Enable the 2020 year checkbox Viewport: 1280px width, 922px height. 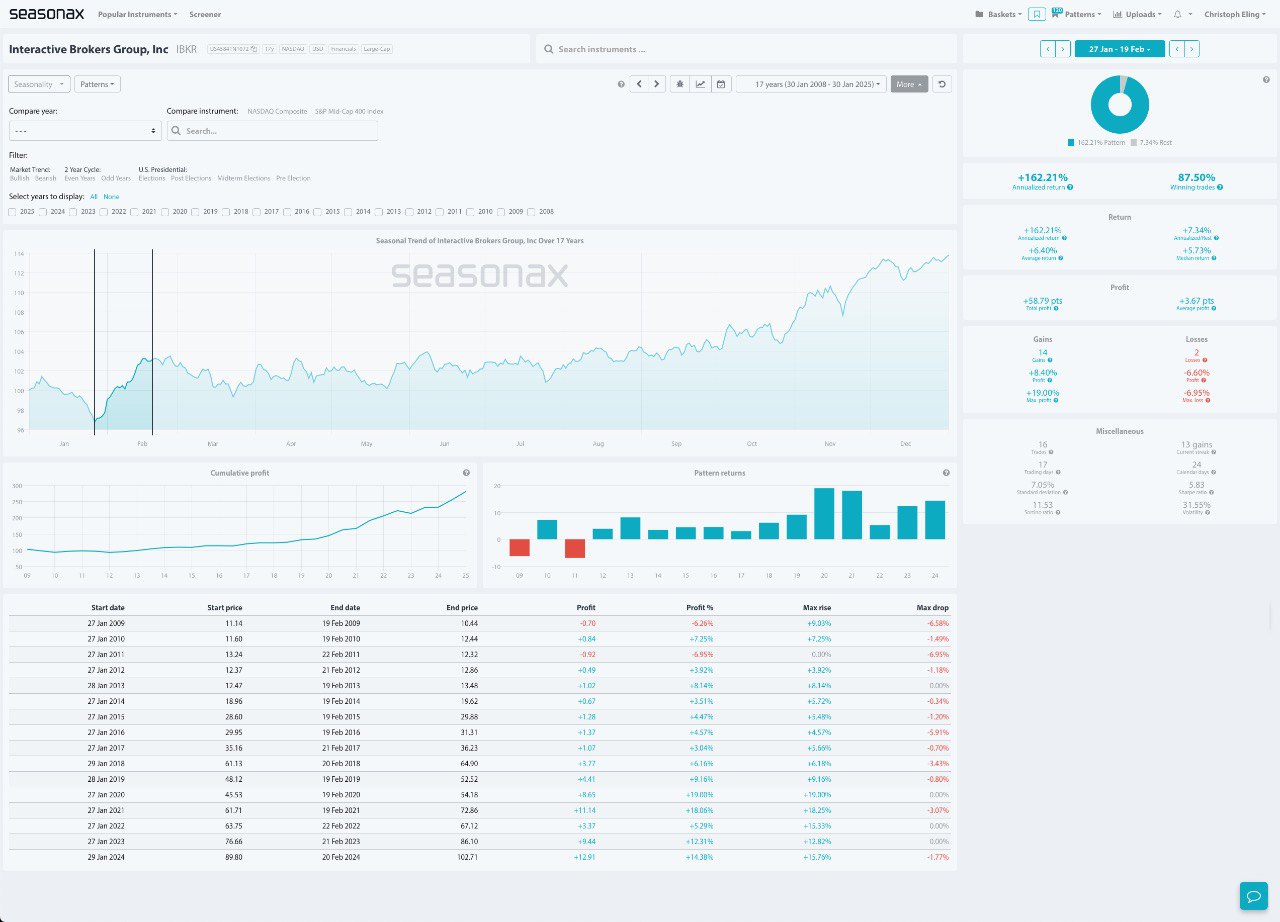point(165,212)
